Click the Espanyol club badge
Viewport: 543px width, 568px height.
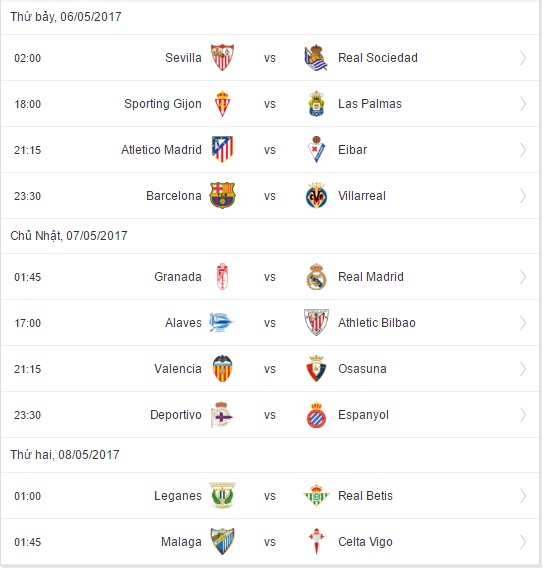click(x=316, y=415)
